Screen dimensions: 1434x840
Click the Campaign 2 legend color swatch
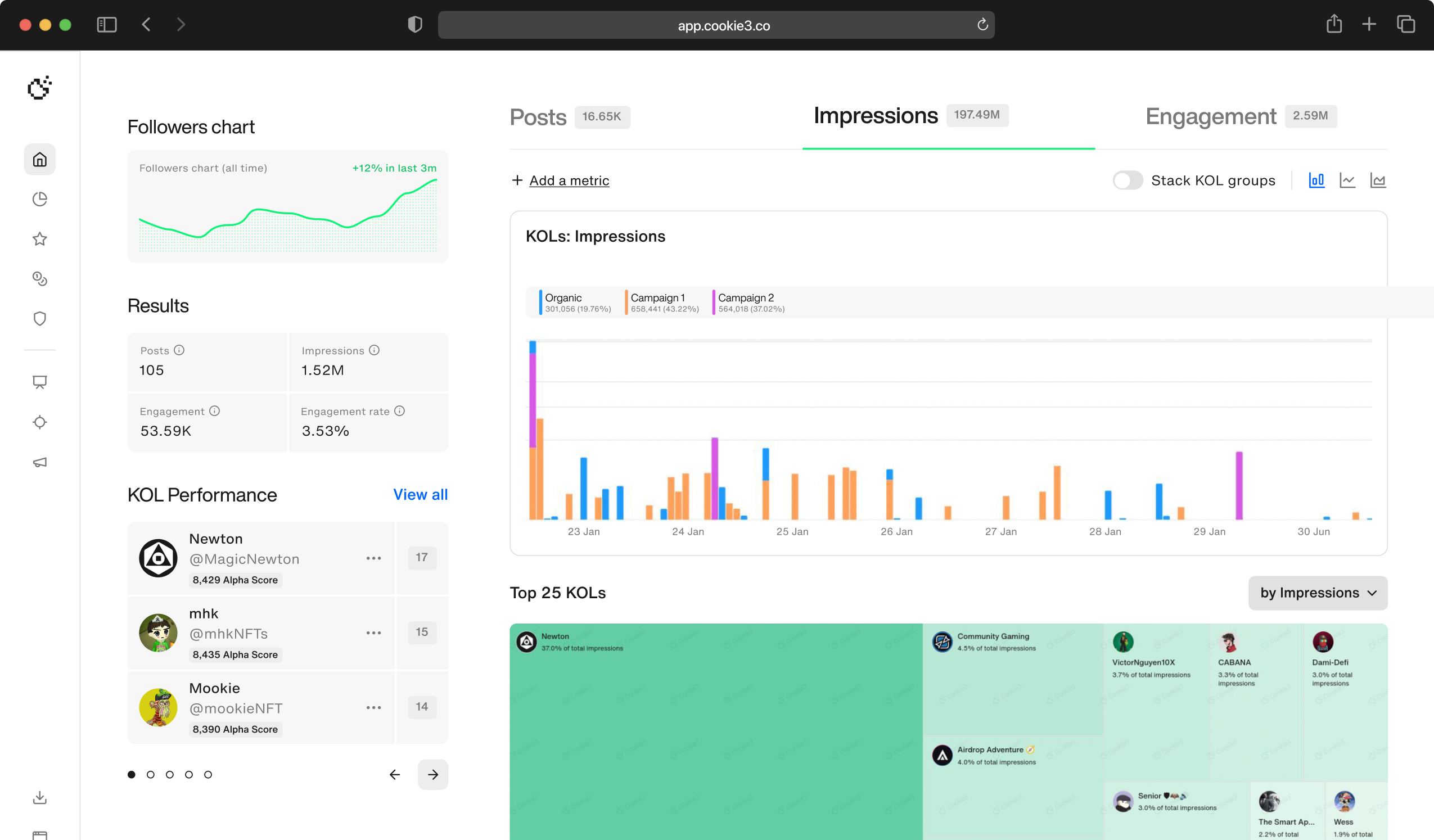click(x=714, y=302)
